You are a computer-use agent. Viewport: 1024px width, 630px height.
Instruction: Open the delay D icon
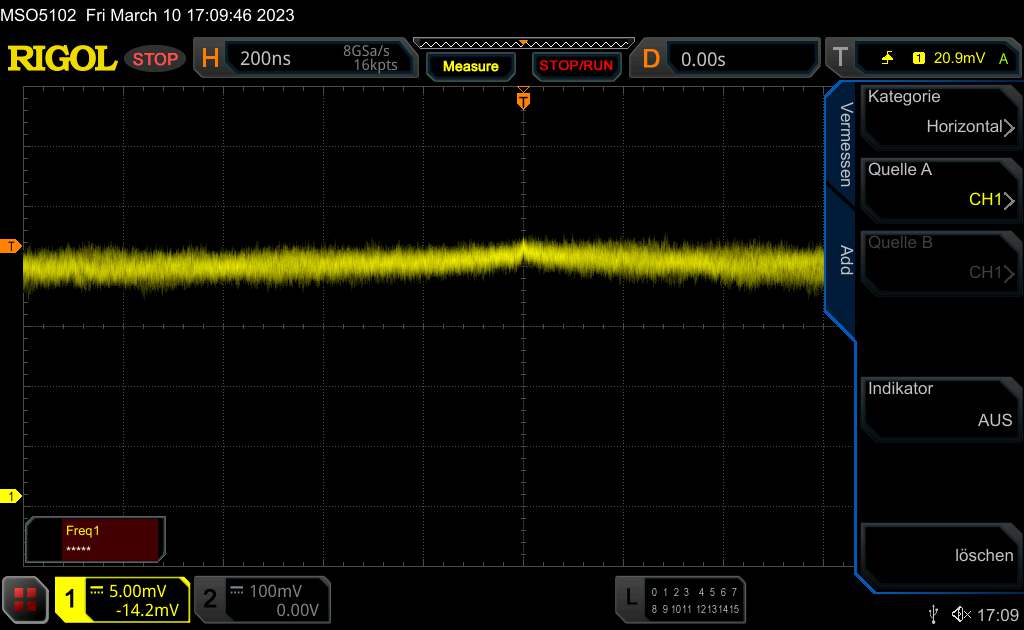pos(650,59)
